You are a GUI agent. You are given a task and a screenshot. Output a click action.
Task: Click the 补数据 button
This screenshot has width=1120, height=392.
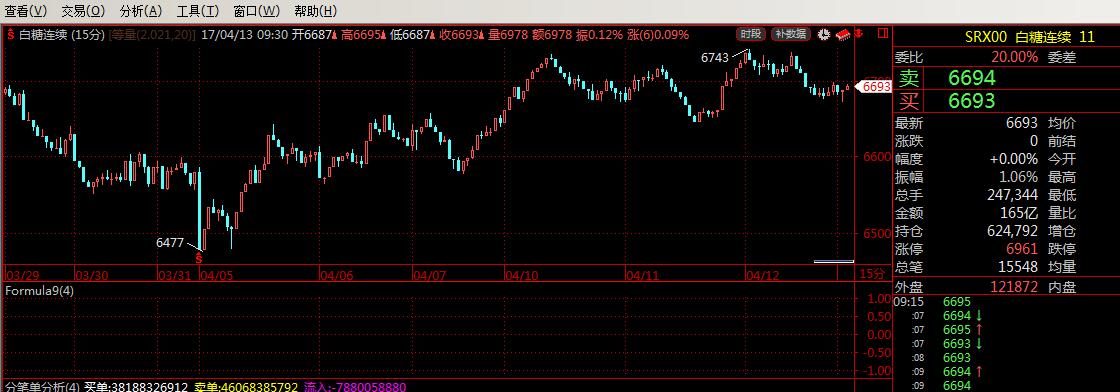tap(791, 34)
